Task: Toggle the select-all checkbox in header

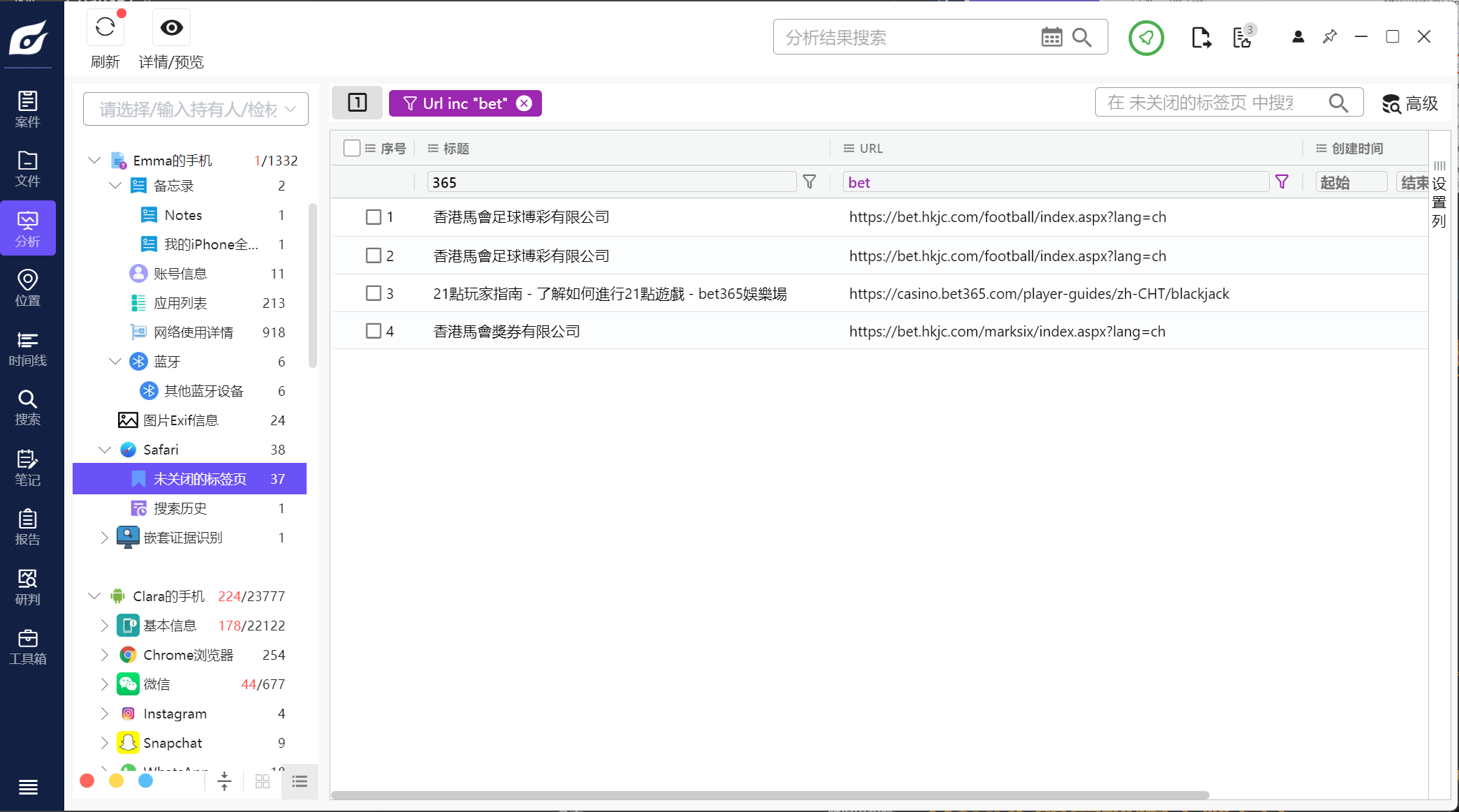Action: point(352,148)
